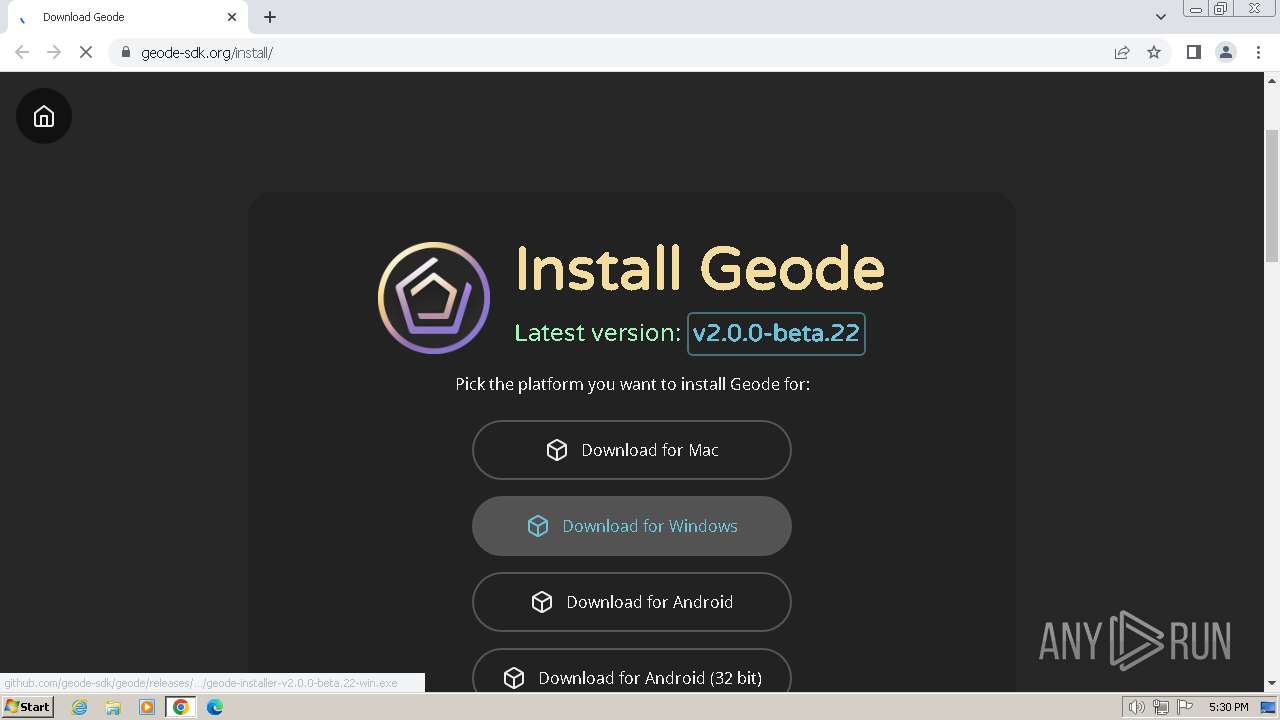
Task: Open the Windows Start menu
Action: pos(28,707)
